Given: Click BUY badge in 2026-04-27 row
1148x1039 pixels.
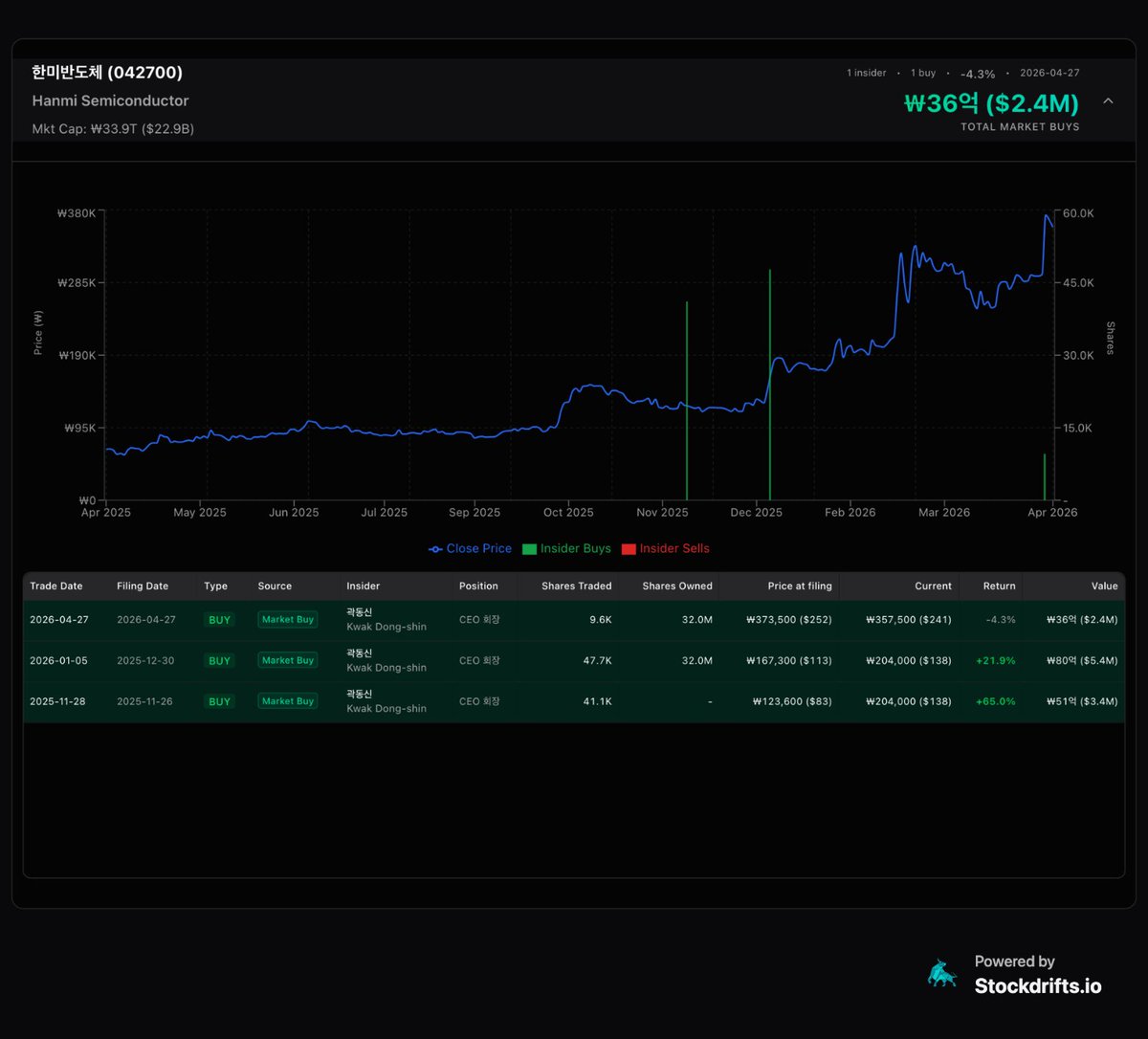Looking at the screenshot, I should coord(220,620).
